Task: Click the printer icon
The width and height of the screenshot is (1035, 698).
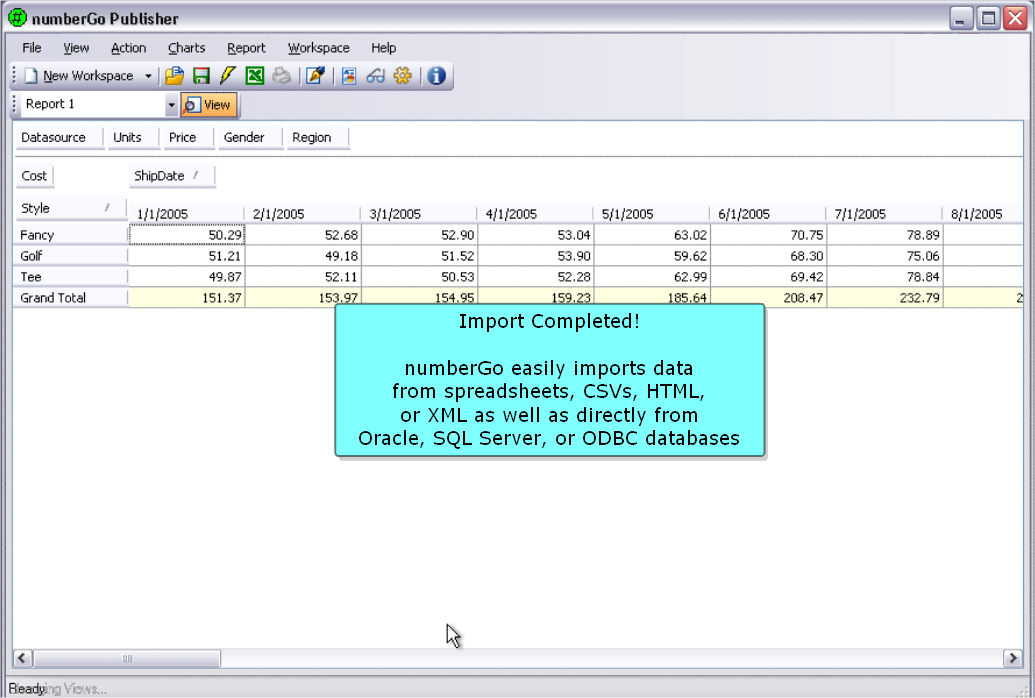Action: pyautogui.click(x=282, y=76)
